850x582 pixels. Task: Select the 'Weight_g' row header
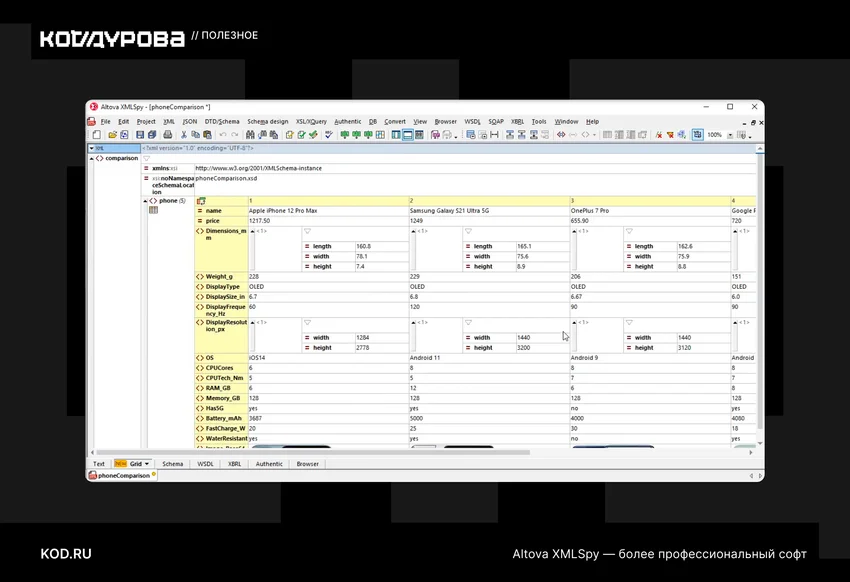click(221, 276)
